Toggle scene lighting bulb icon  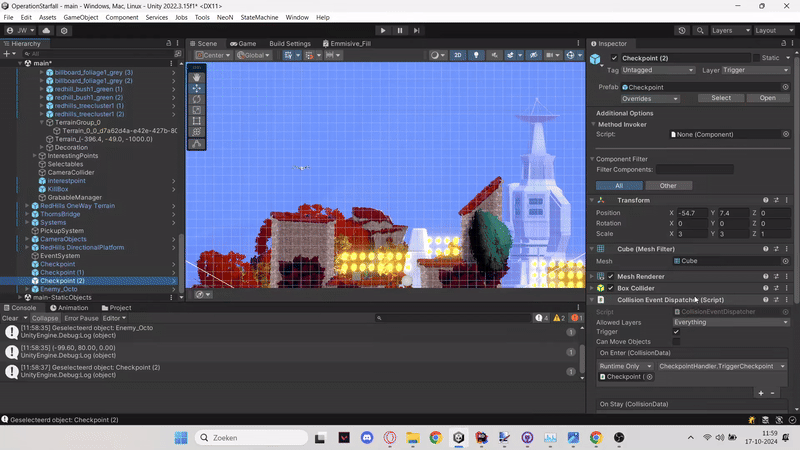coord(474,55)
